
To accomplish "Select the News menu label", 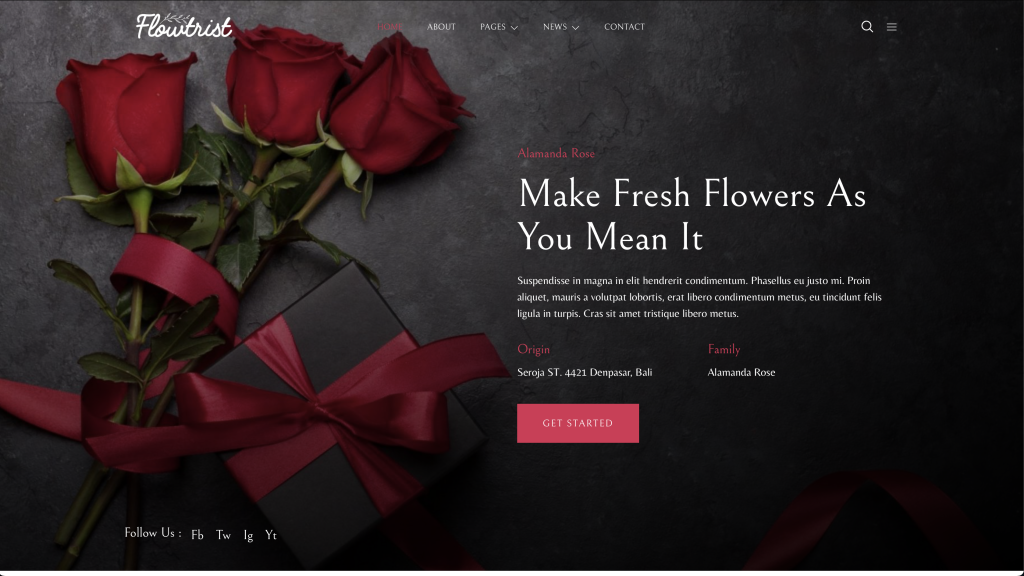I will [555, 27].
